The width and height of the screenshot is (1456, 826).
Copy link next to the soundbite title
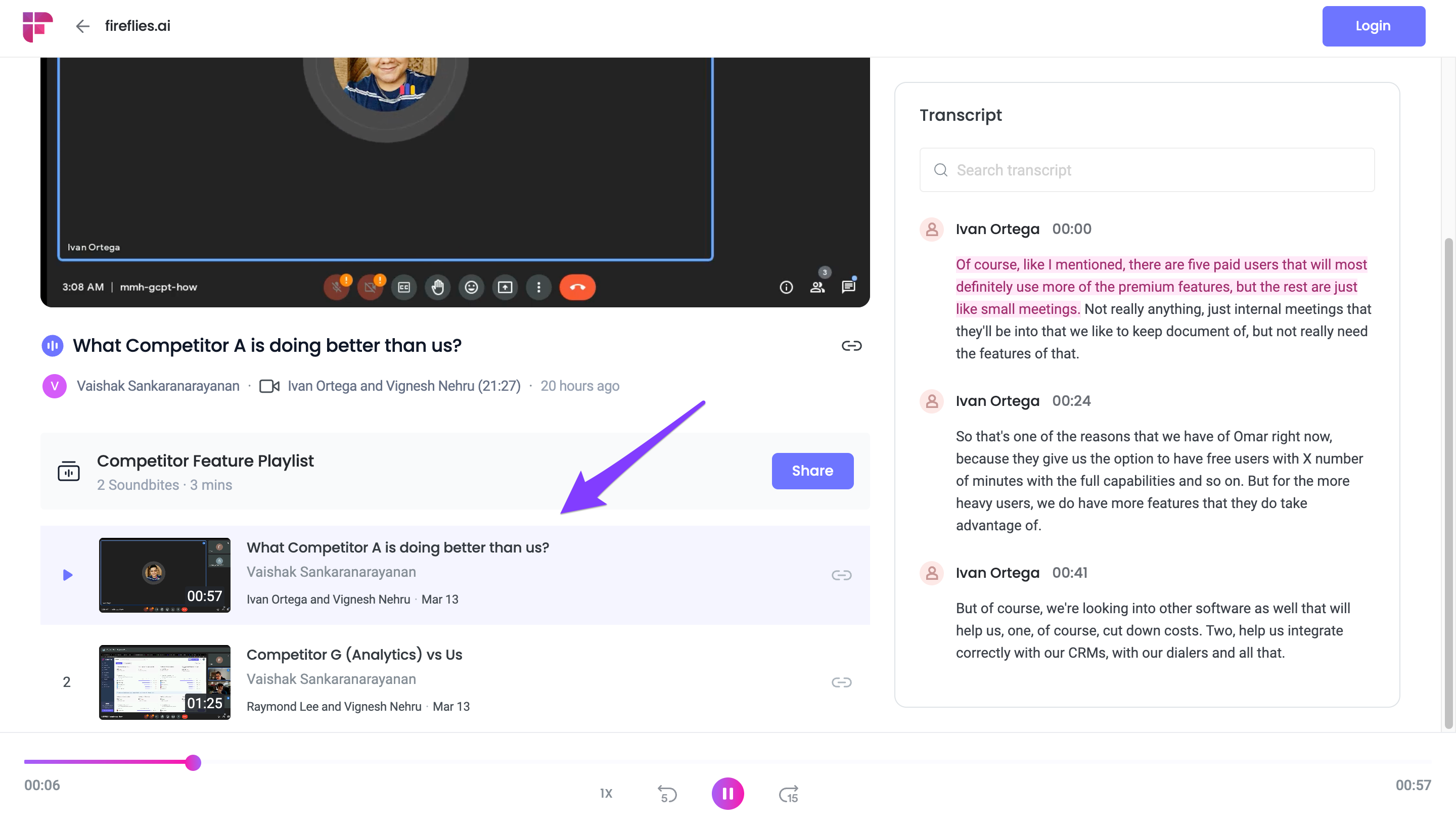pos(851,345)
